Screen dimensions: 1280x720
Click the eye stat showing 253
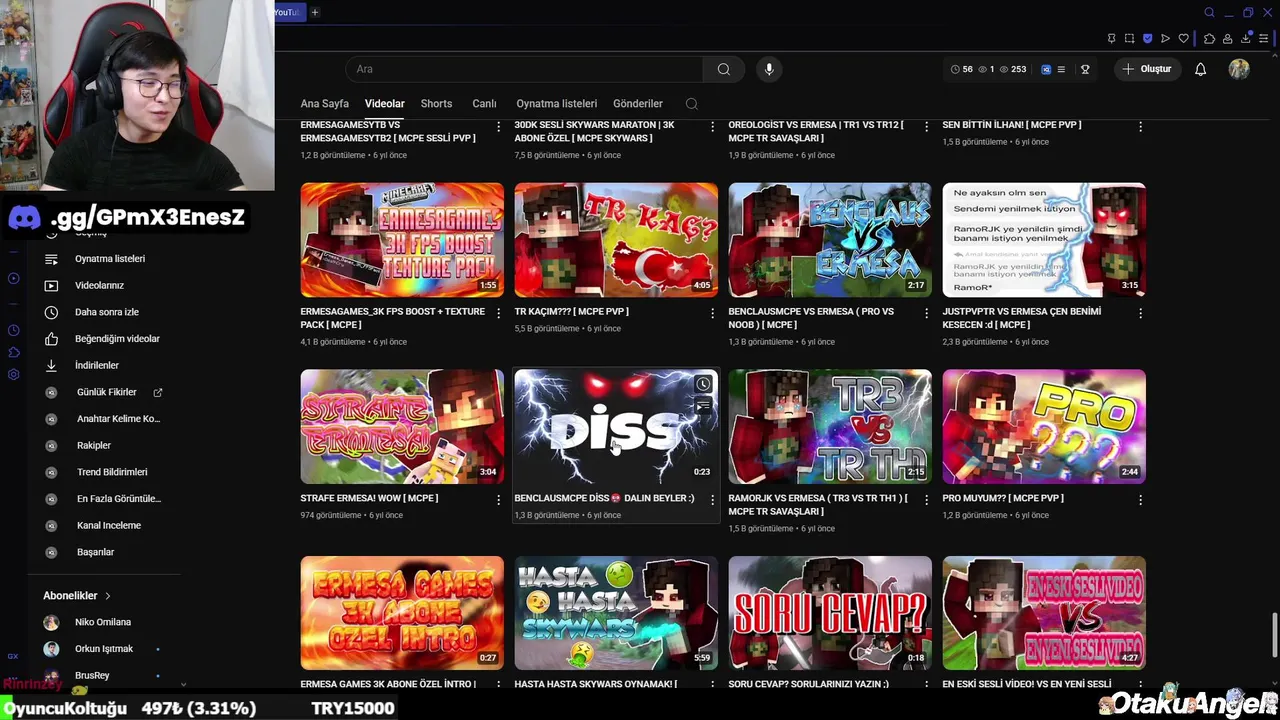[1013, 69]
